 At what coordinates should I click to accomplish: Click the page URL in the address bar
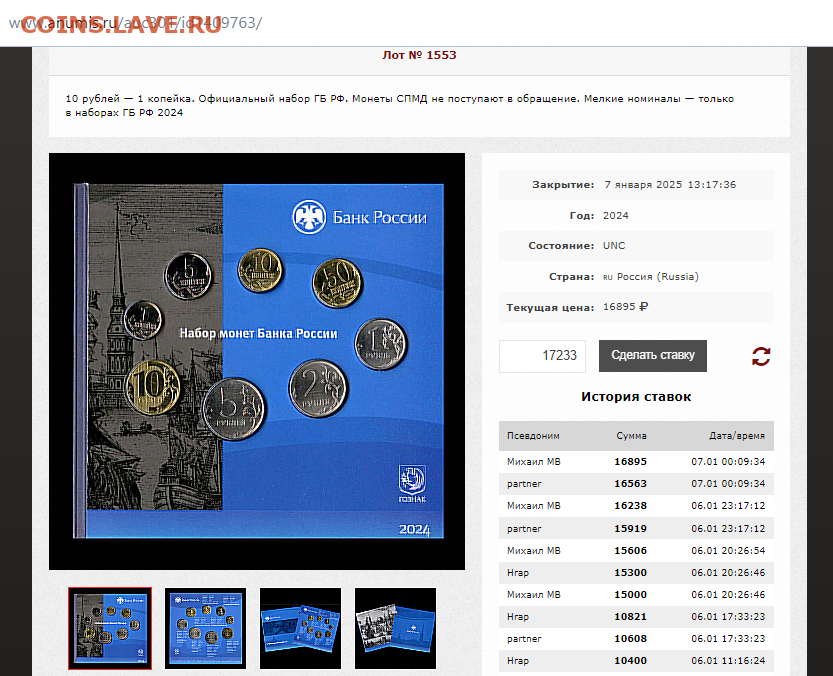[135, 23]
